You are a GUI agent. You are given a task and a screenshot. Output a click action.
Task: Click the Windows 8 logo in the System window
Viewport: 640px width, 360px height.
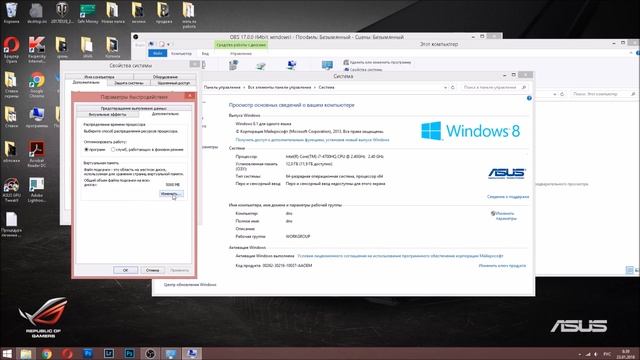pos(471,131)
